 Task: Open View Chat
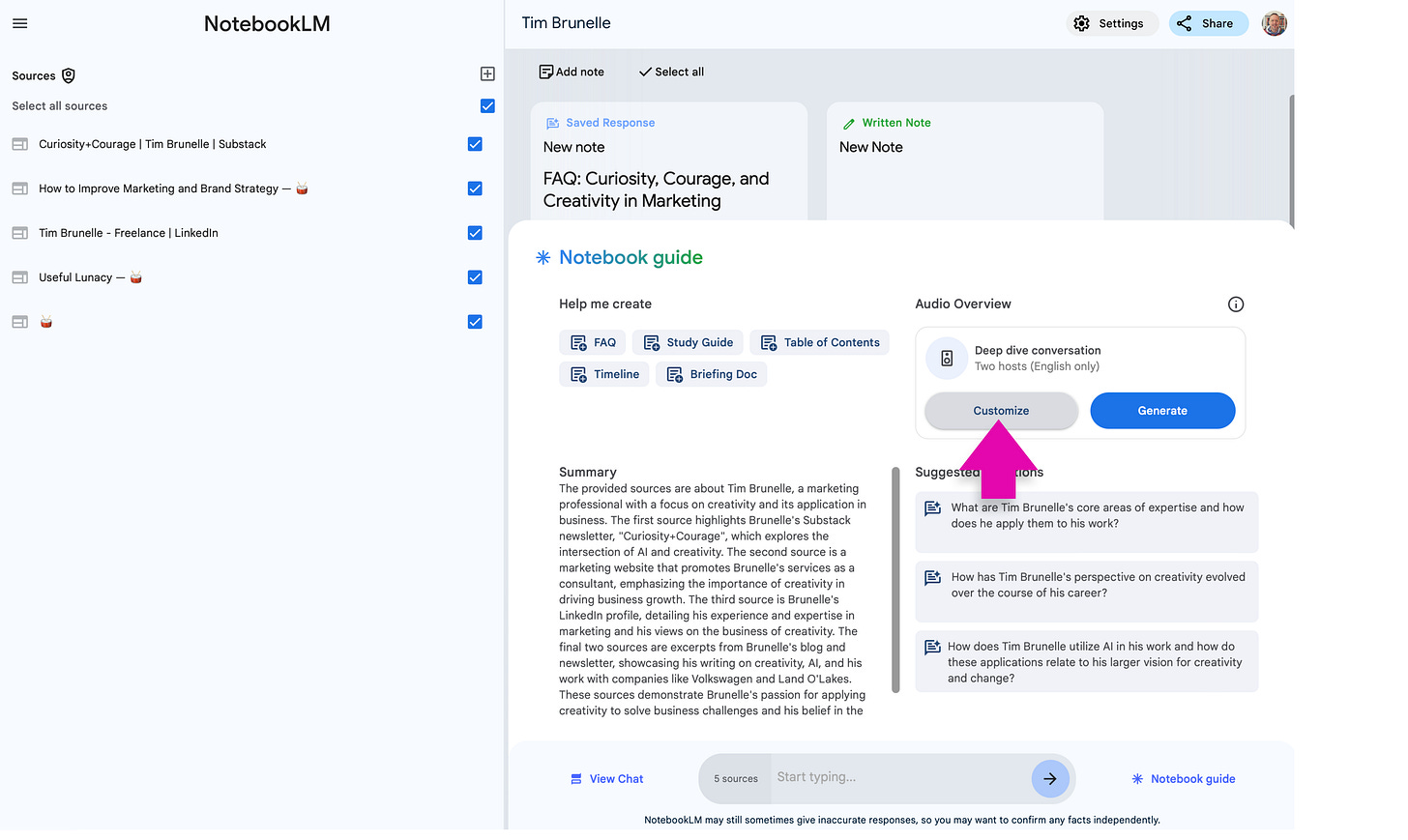606,779
